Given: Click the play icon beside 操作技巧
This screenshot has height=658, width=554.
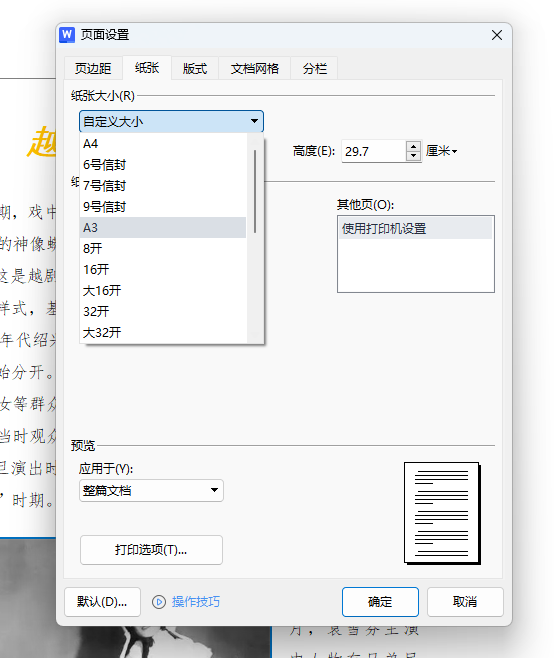Looking at the screenshot, I should coord(159,602).
